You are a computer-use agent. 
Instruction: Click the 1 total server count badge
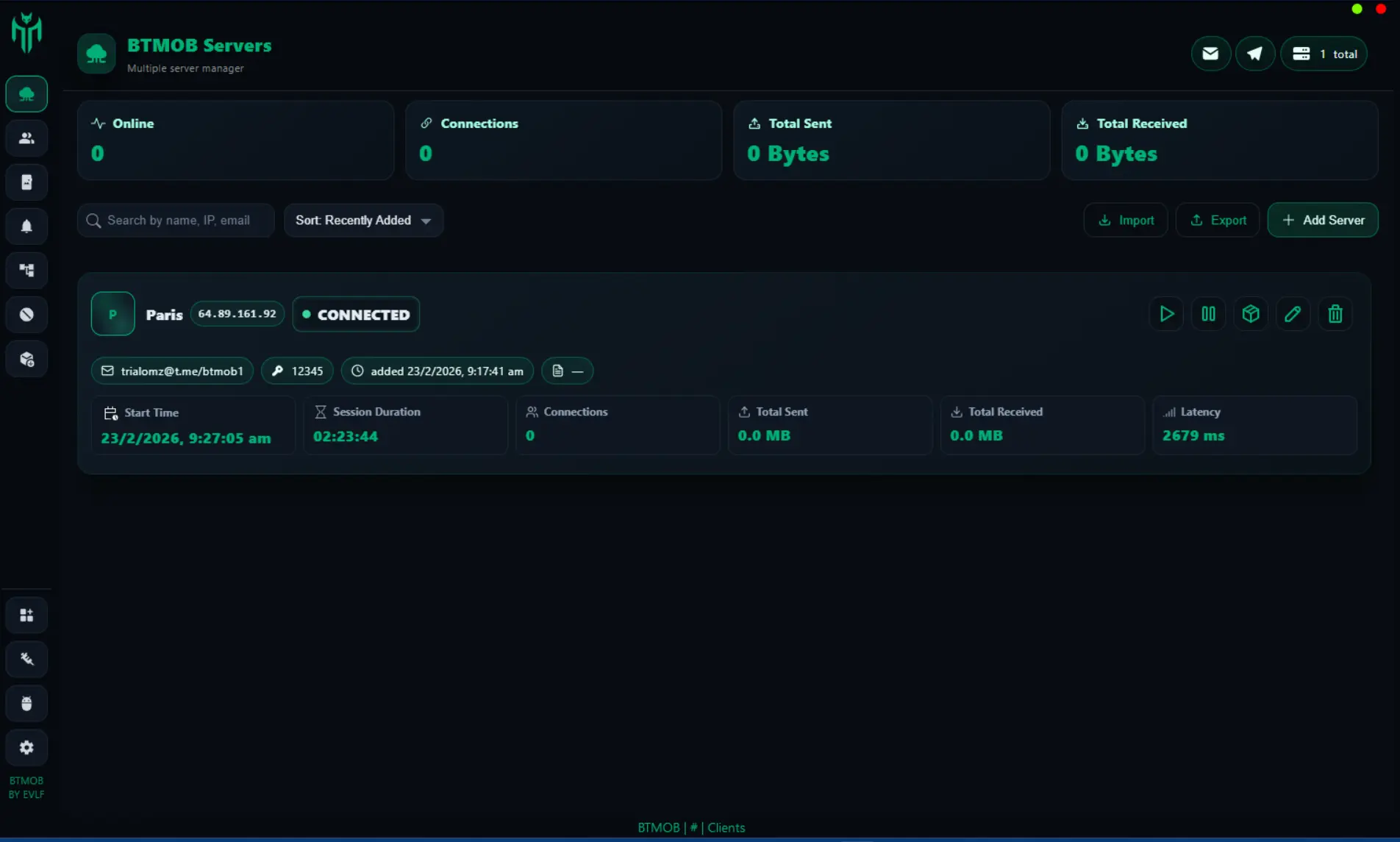[x=1324, y=53]
